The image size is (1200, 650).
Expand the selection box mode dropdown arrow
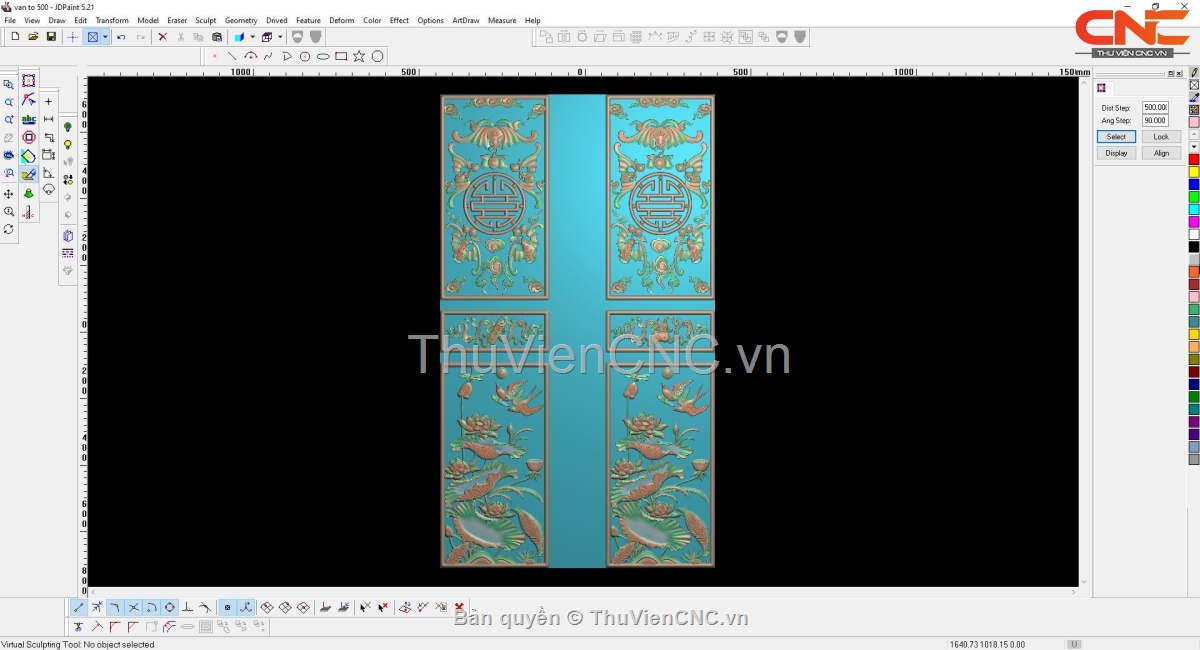click(105, 37)
